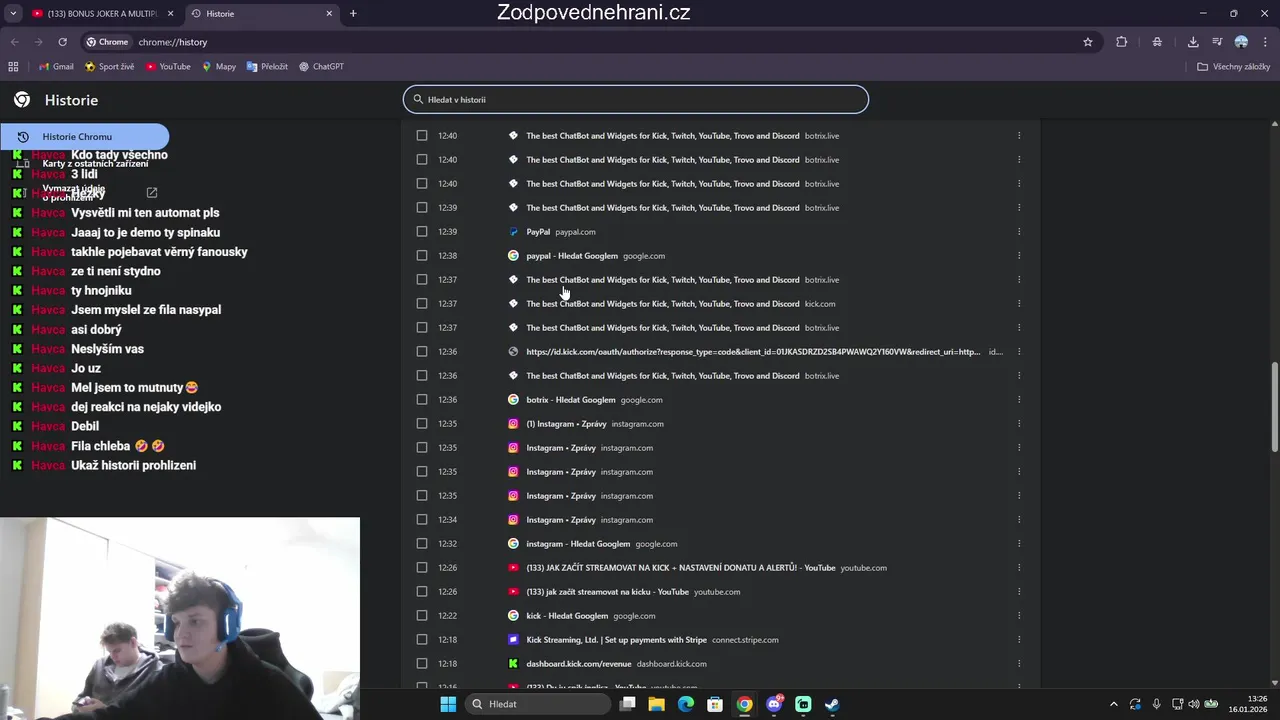Image resolution: width=1280 pixels, height=720 pixels.
Task: Bookmark this page with the star icon
Action: 1088,42
